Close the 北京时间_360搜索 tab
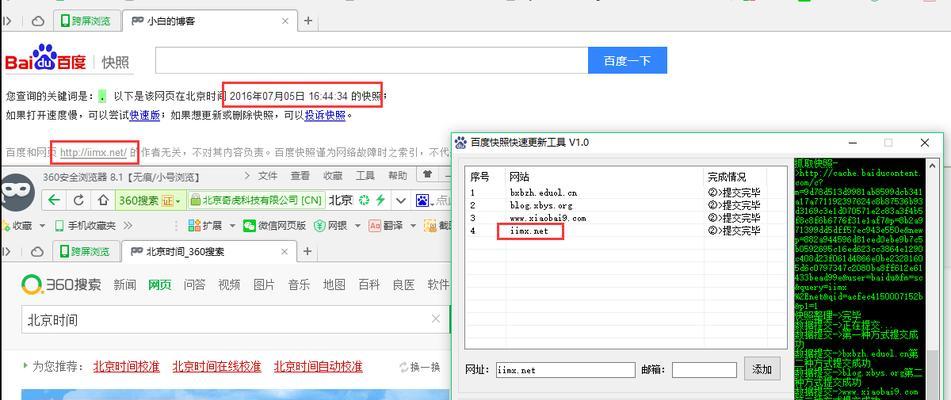This screenshot has height=400, width=951. [x=285, y=251]
